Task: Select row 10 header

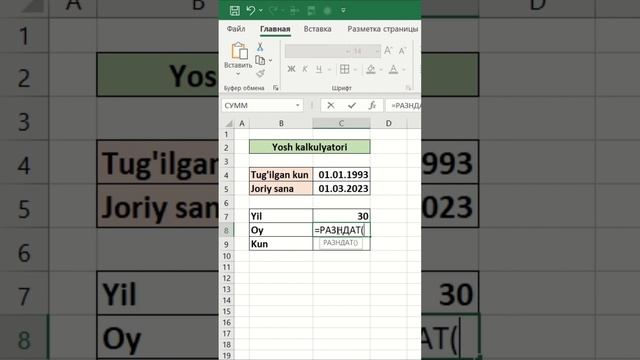Action: click(226, 256)
